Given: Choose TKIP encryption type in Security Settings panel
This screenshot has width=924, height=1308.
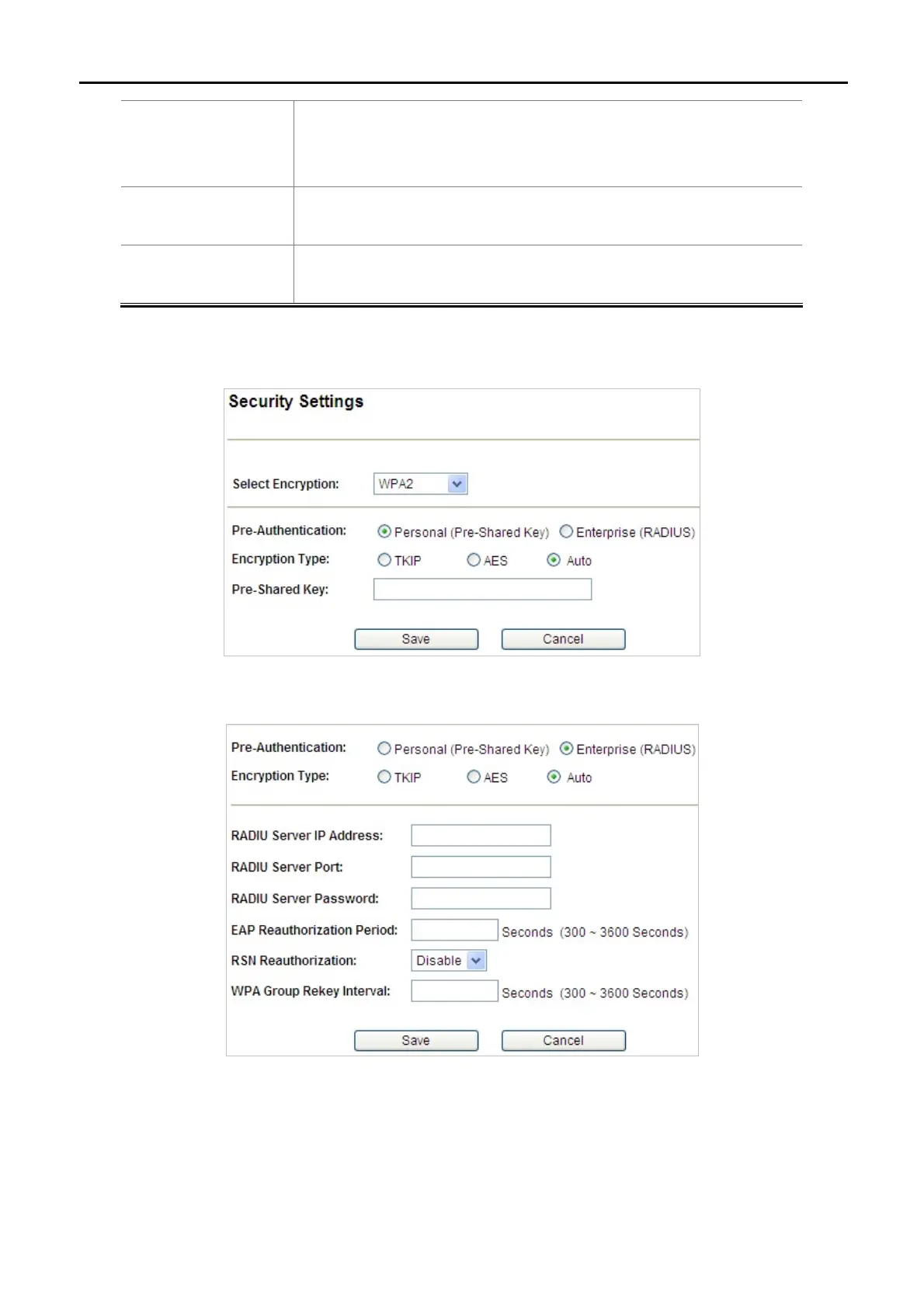Looking at the screenshot, I should [384, 560].
